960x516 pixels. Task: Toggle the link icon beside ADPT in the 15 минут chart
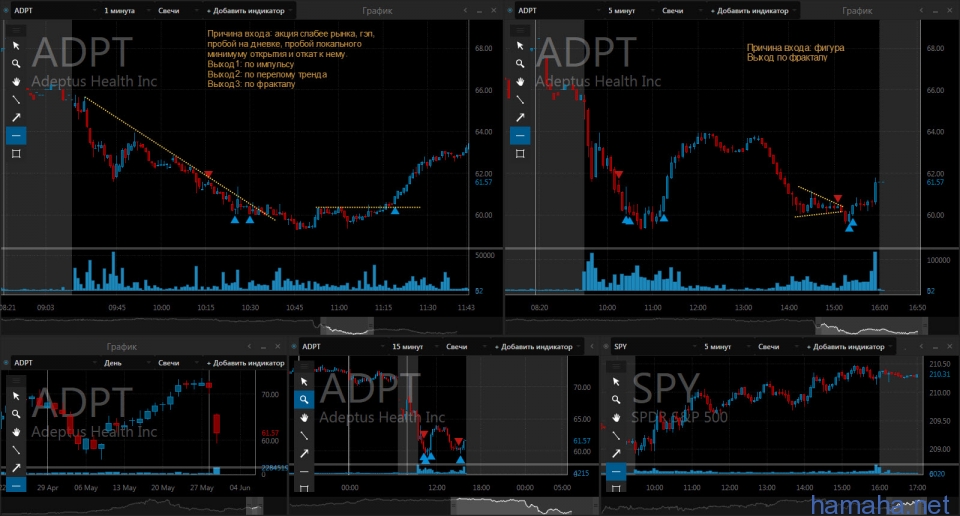pos(294,346)
